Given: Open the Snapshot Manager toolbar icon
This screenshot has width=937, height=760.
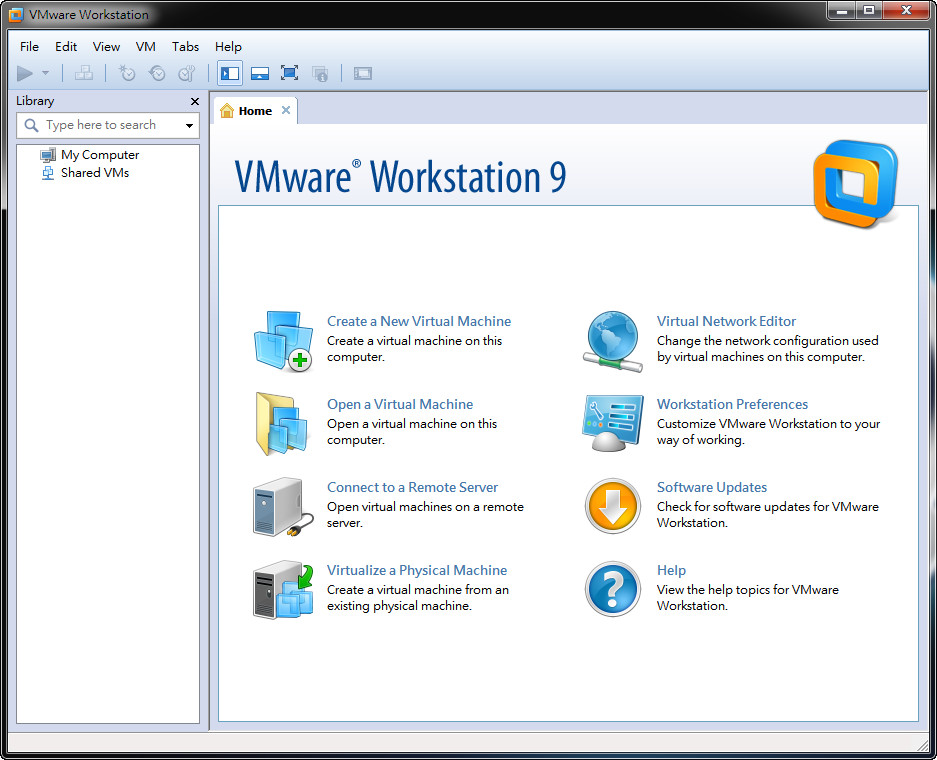Looking at the screenshot, I should click(x=187, y=73).
